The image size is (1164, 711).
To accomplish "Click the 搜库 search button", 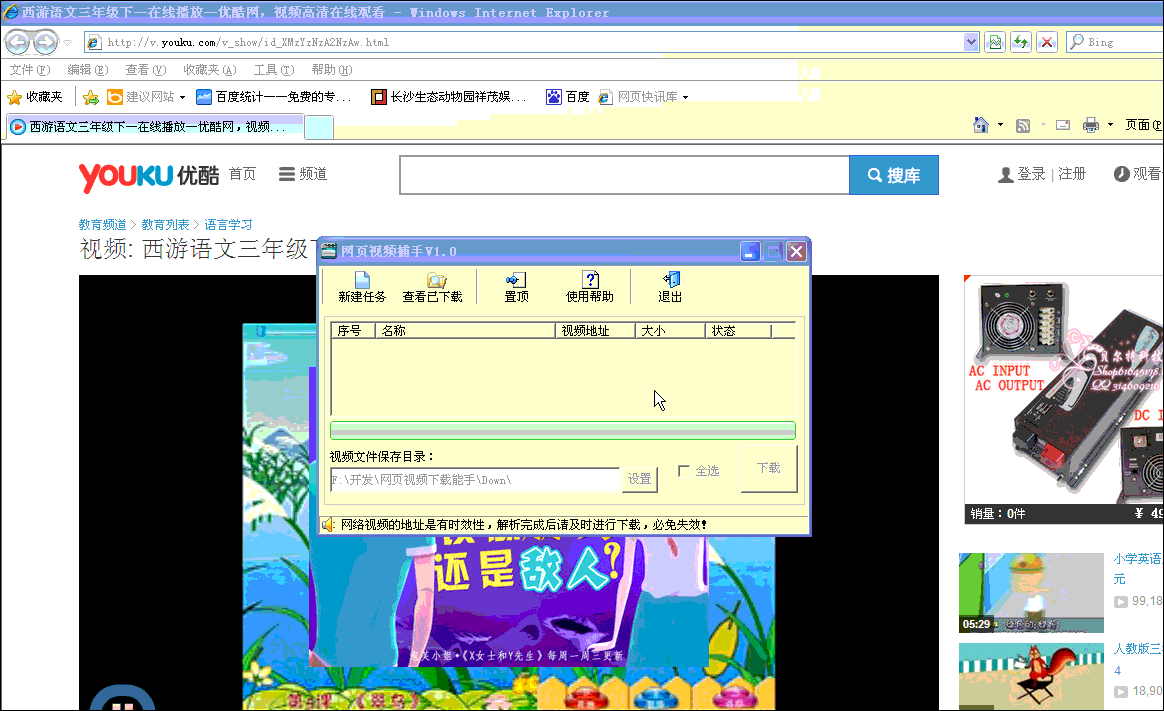I will [894, 175].
